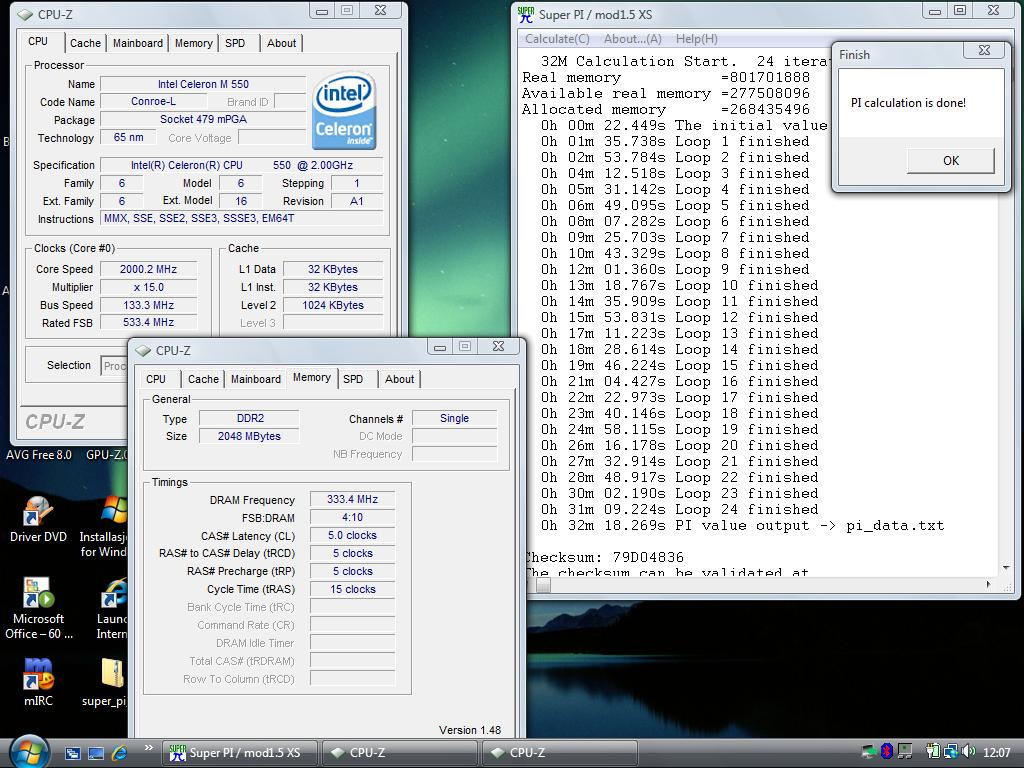This screenshot has height=768, width=1024.
Task: Click Package value Socket 479 mPGA
Action: [x=203, y=120]
